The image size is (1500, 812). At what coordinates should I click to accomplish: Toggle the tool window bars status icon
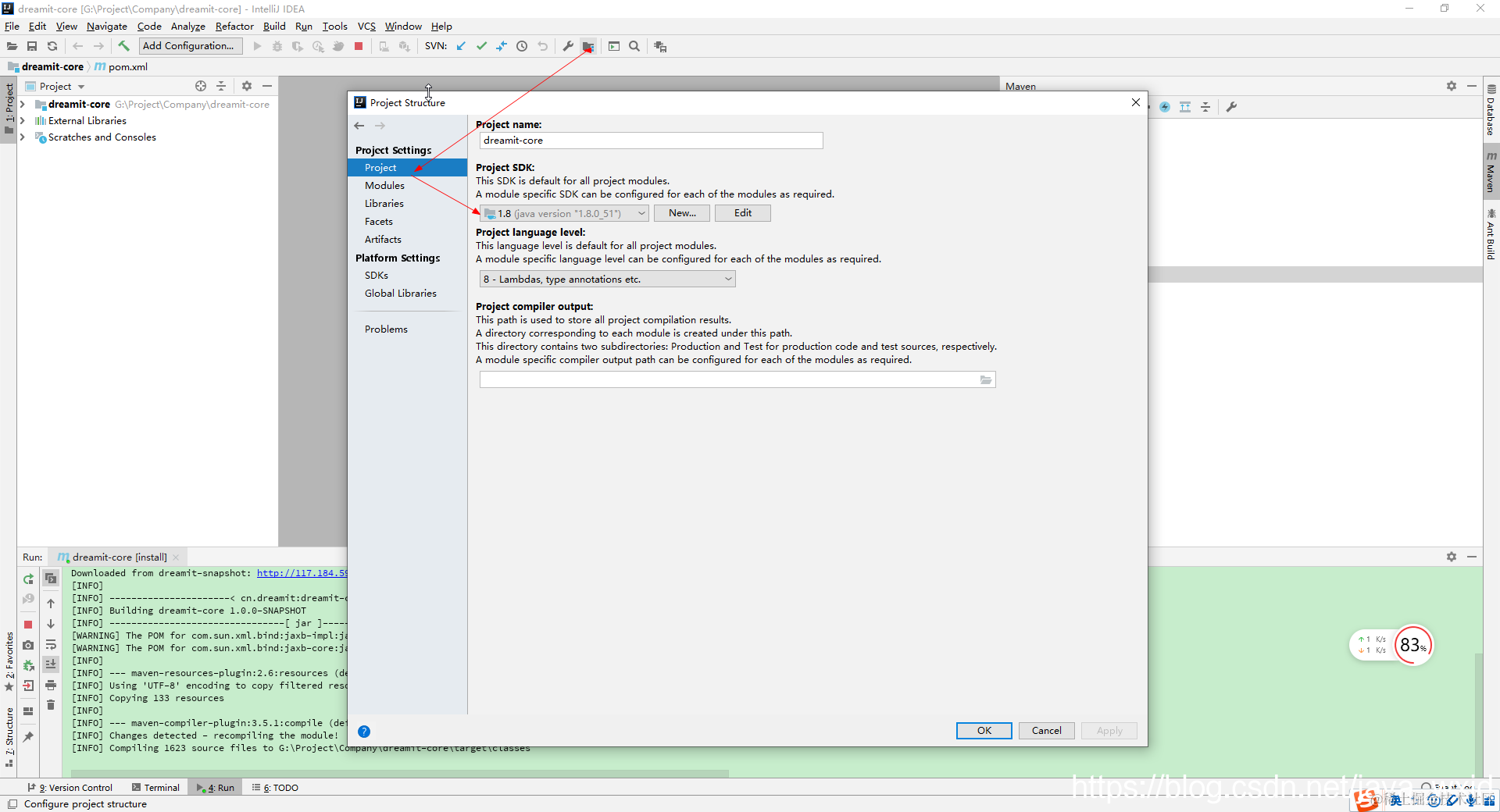point(12,804)
